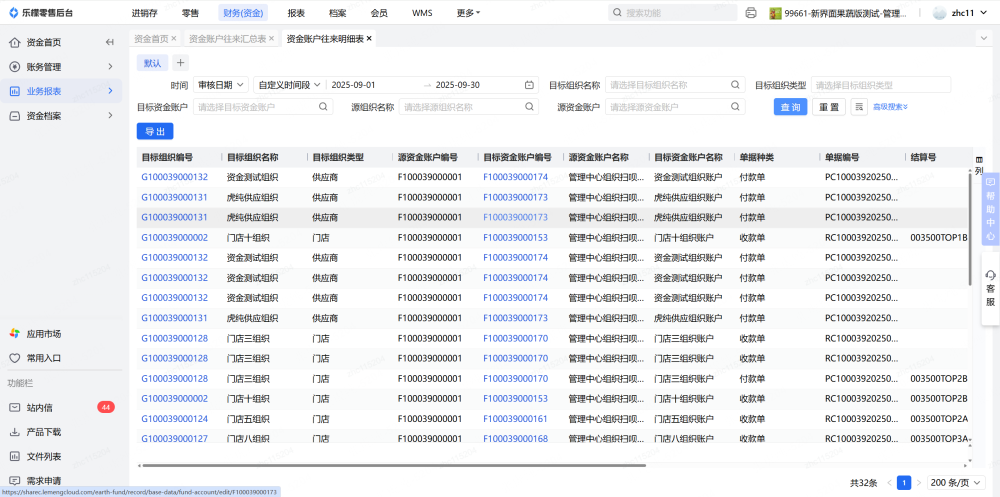Open the 审核日期 time type dropdown
1000x497 pixels.
220,85
